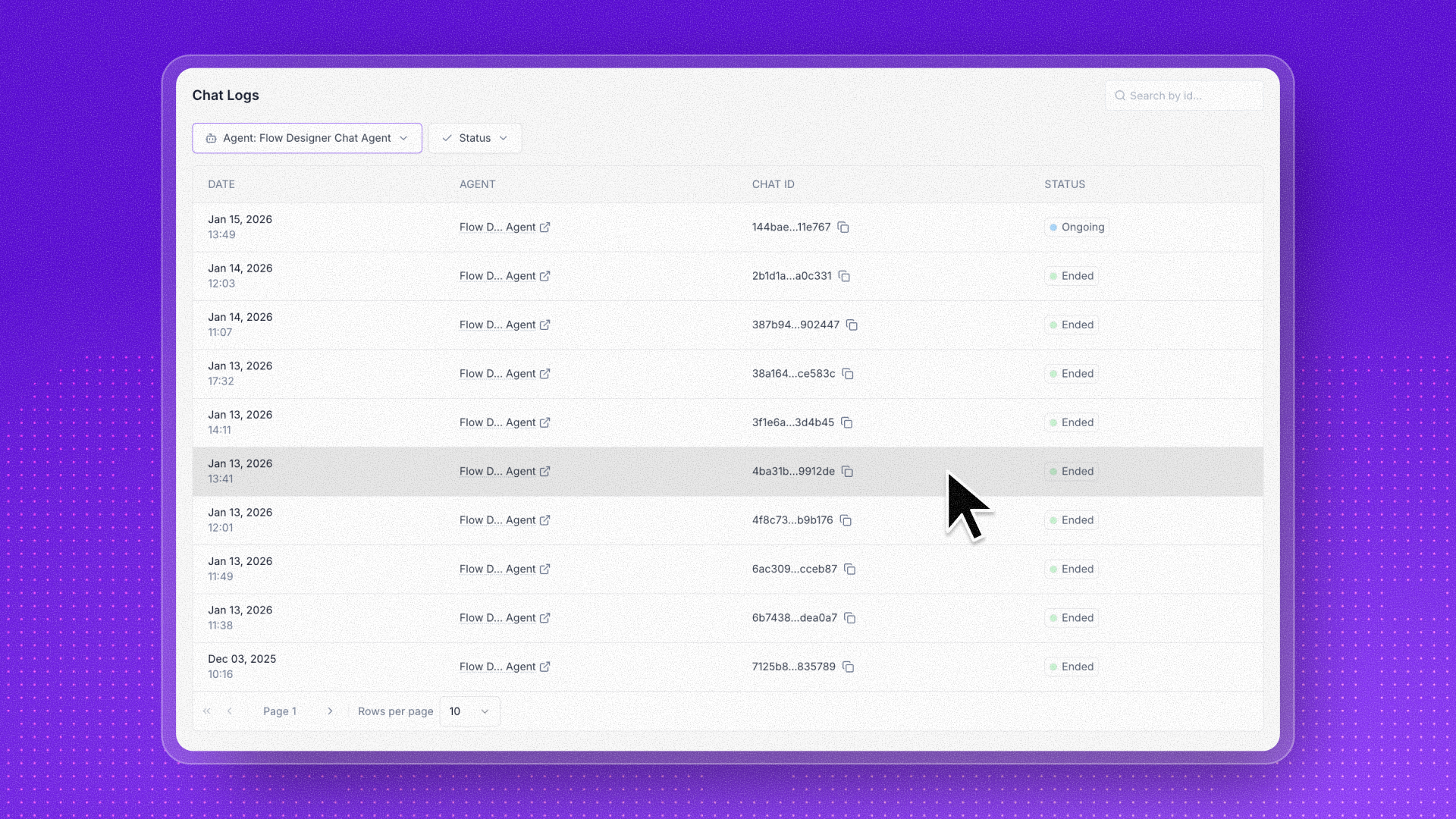Copy chat ID 7125b8...835789
This screenshot has width=1456, height=819.
[848, 667]
